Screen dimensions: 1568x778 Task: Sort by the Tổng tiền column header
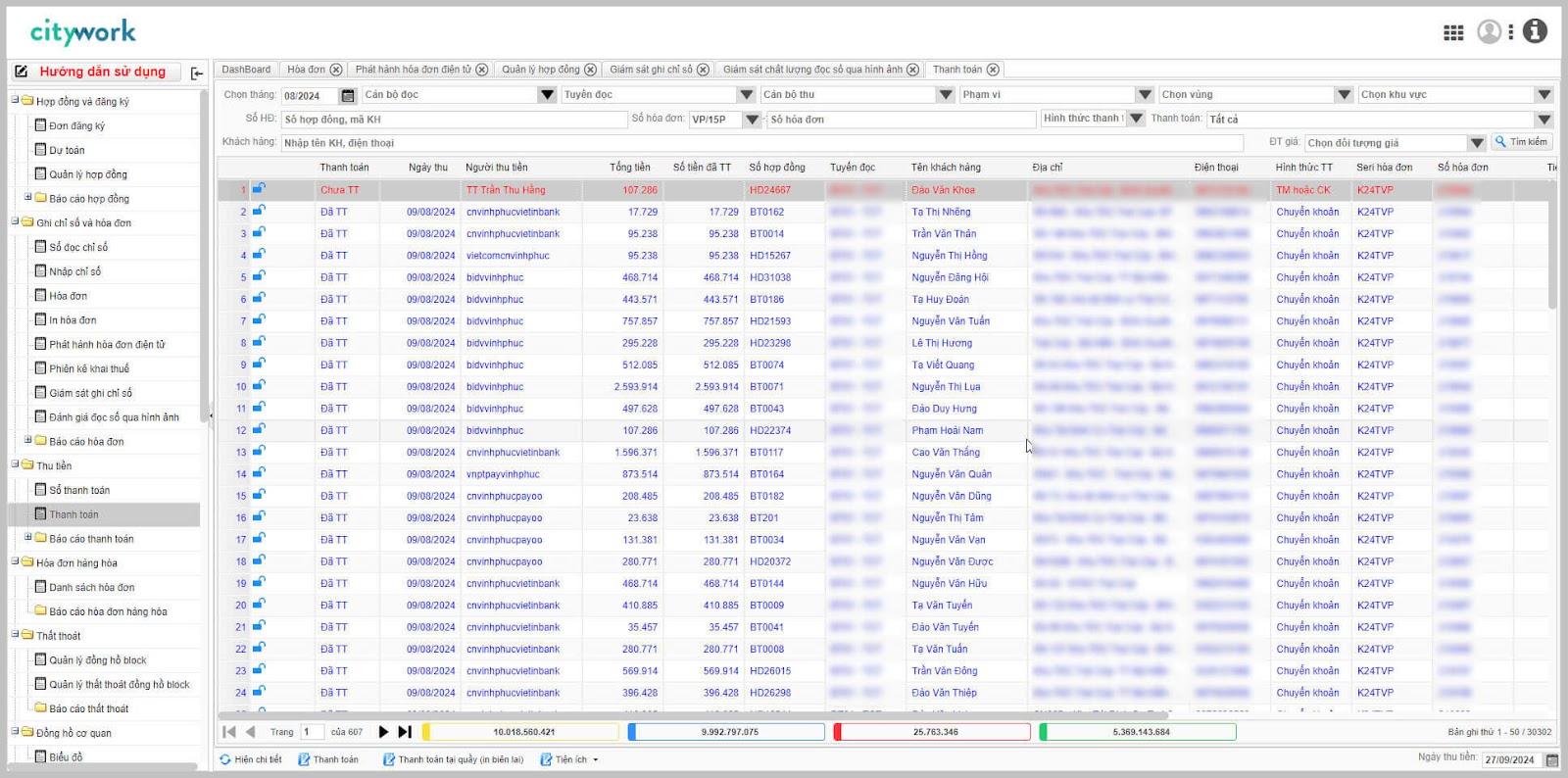tap(629, 168)
